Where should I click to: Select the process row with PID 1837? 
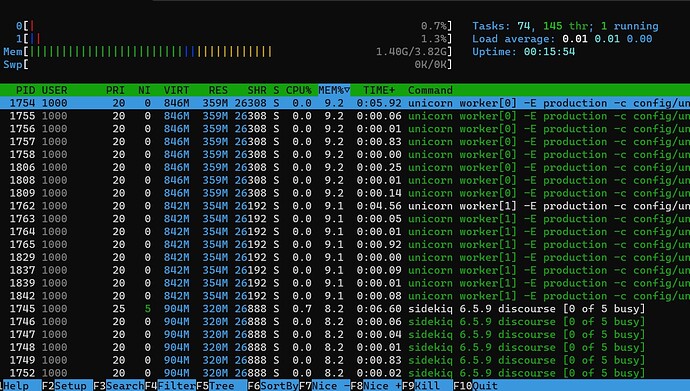[x=345, y=270]
